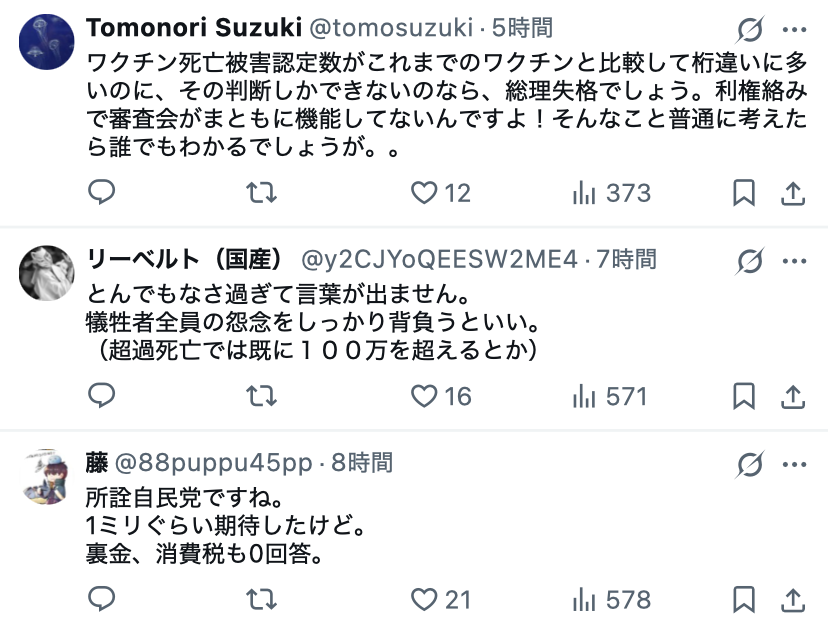Retweet the post by 藤
Screen dimensions: 828x630
click(261, 599)
